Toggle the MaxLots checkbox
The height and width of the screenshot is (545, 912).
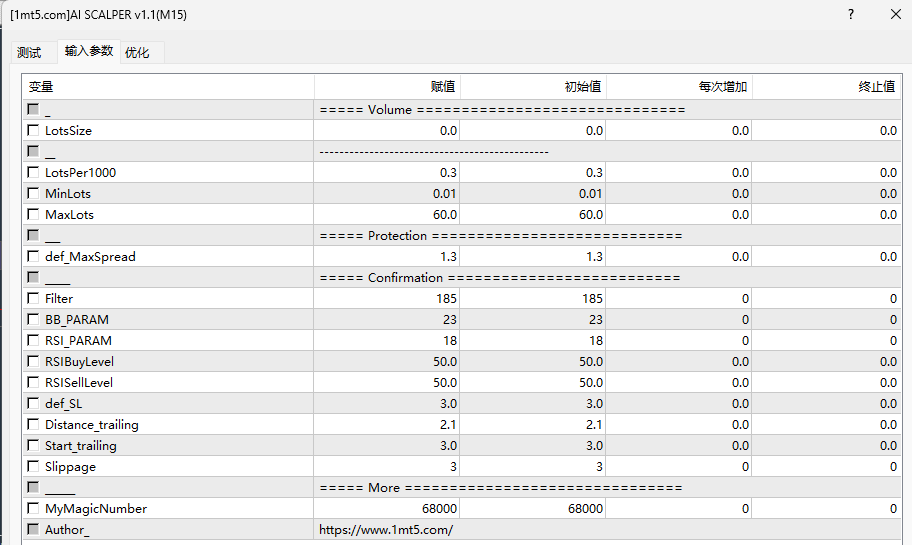(33, 214)
